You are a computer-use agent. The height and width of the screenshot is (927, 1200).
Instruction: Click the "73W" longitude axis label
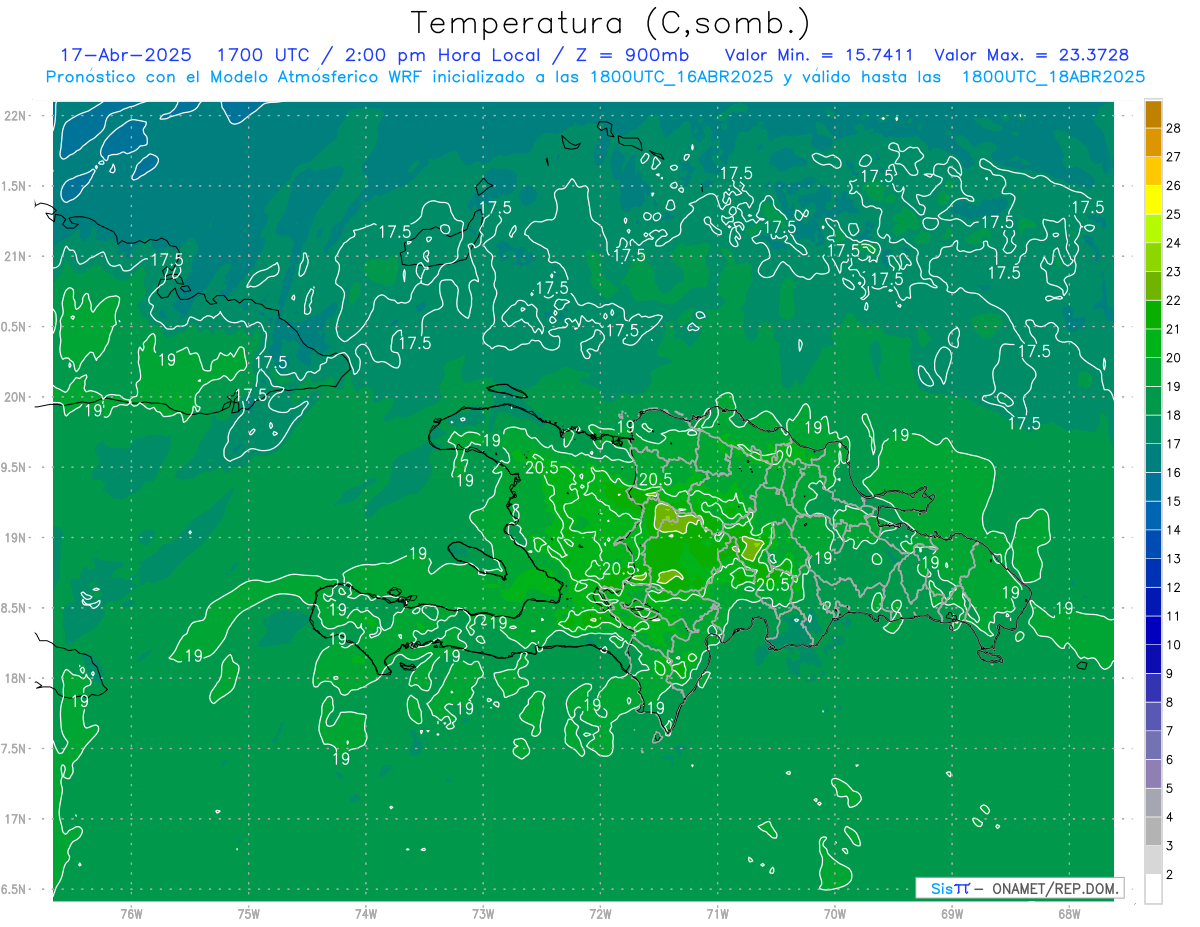coord(483,914)
